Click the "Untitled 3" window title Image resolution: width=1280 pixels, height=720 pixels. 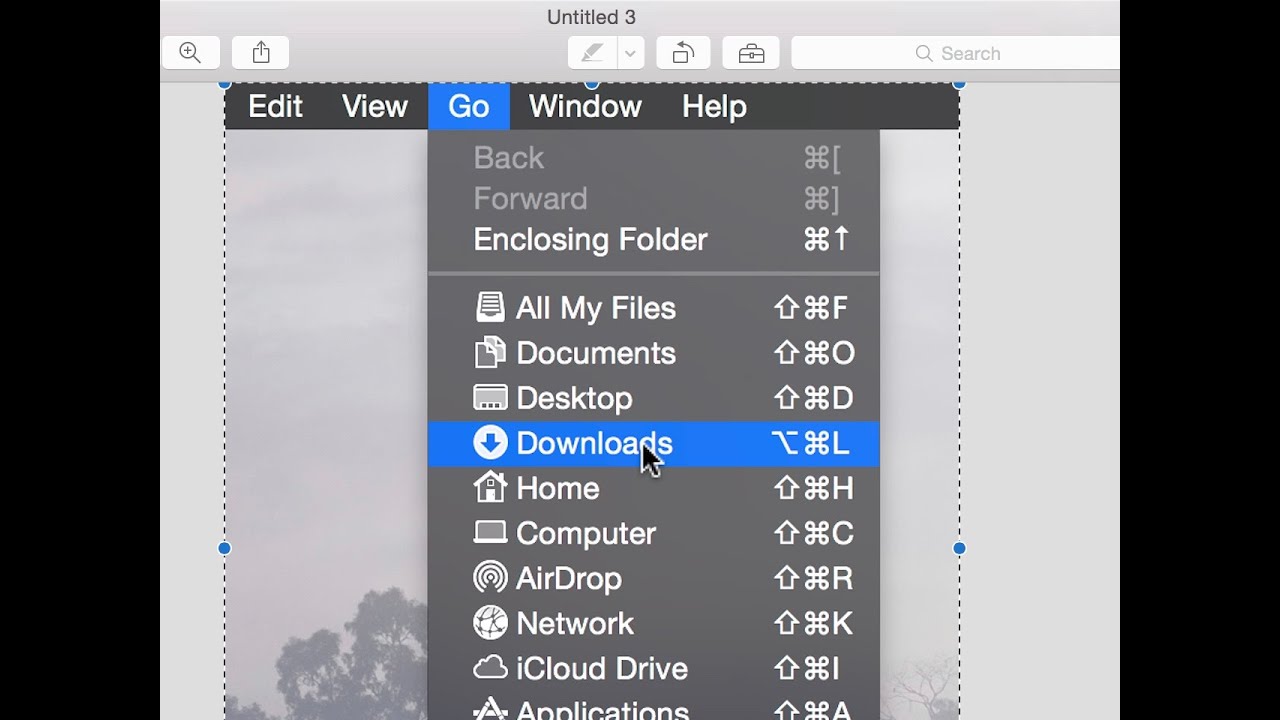point(591,17)
